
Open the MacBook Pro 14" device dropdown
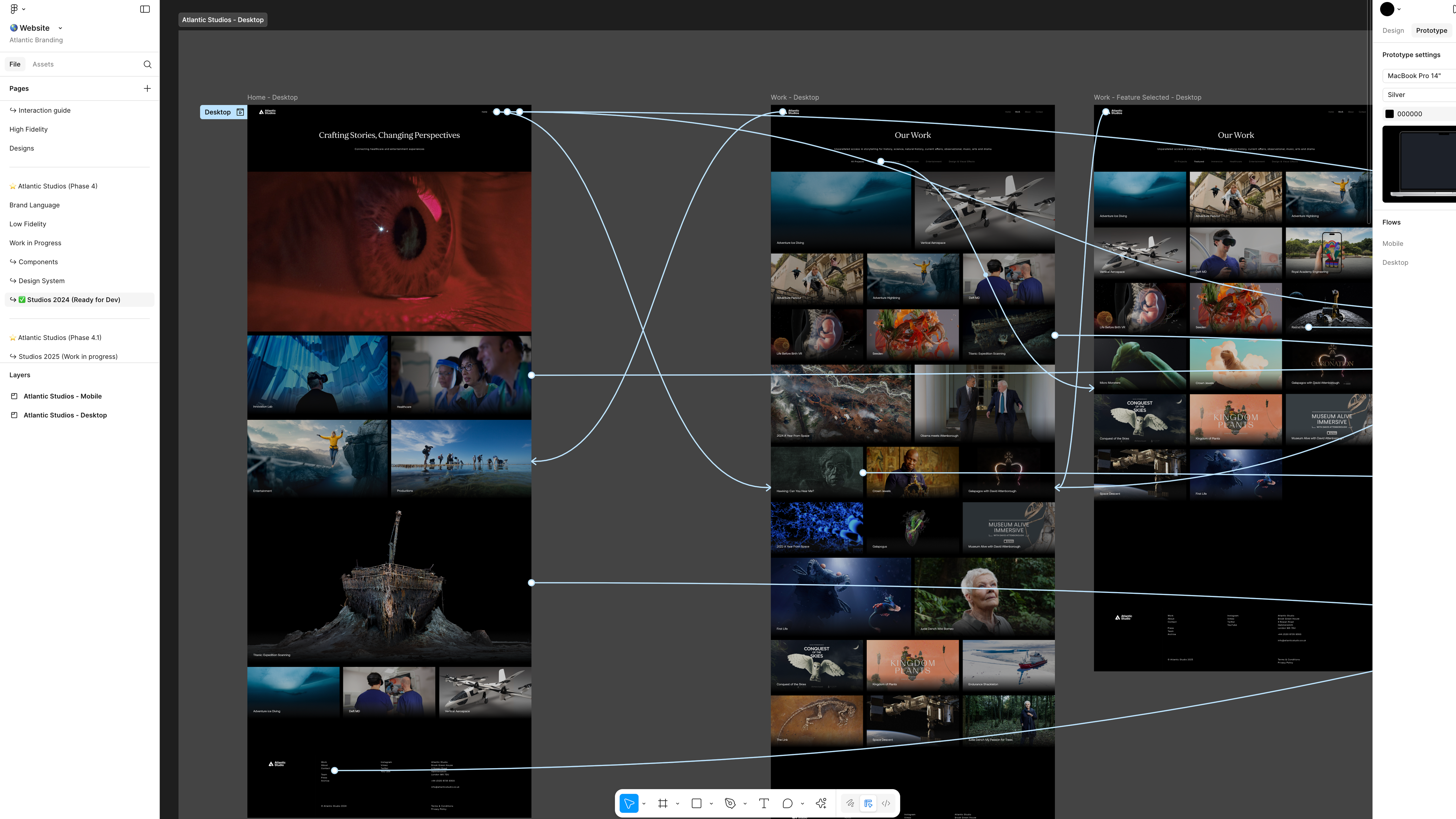(1419, 76)
